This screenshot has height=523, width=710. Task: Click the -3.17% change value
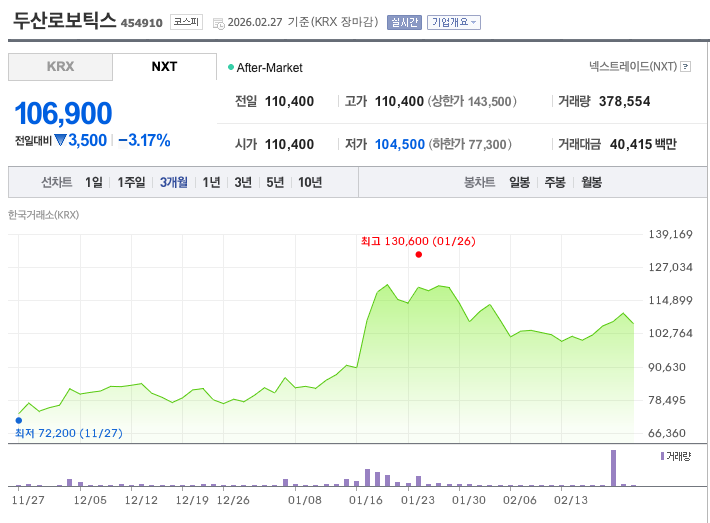[144, 140]
